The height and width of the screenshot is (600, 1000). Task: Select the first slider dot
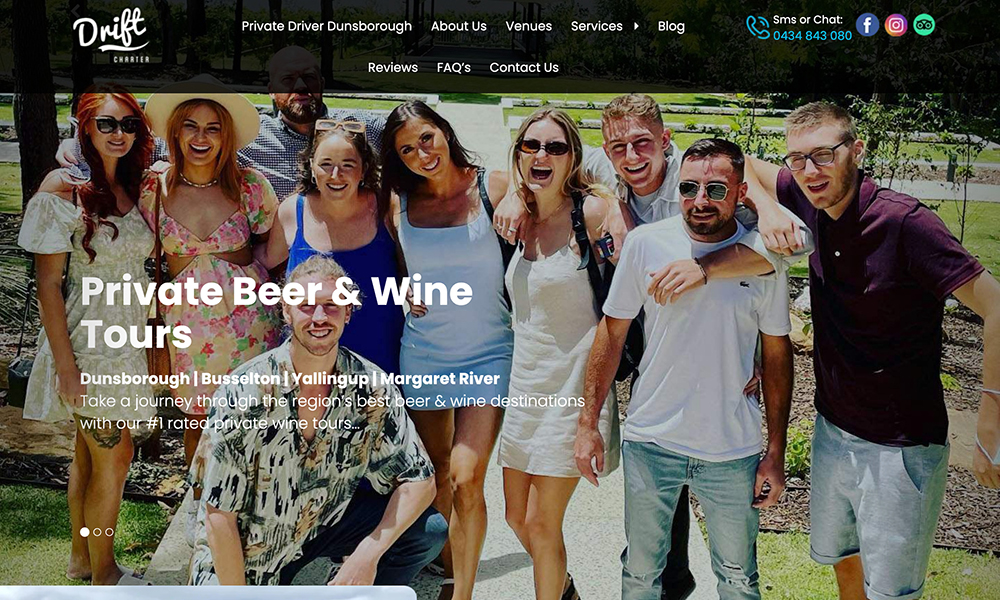point(84,532)
